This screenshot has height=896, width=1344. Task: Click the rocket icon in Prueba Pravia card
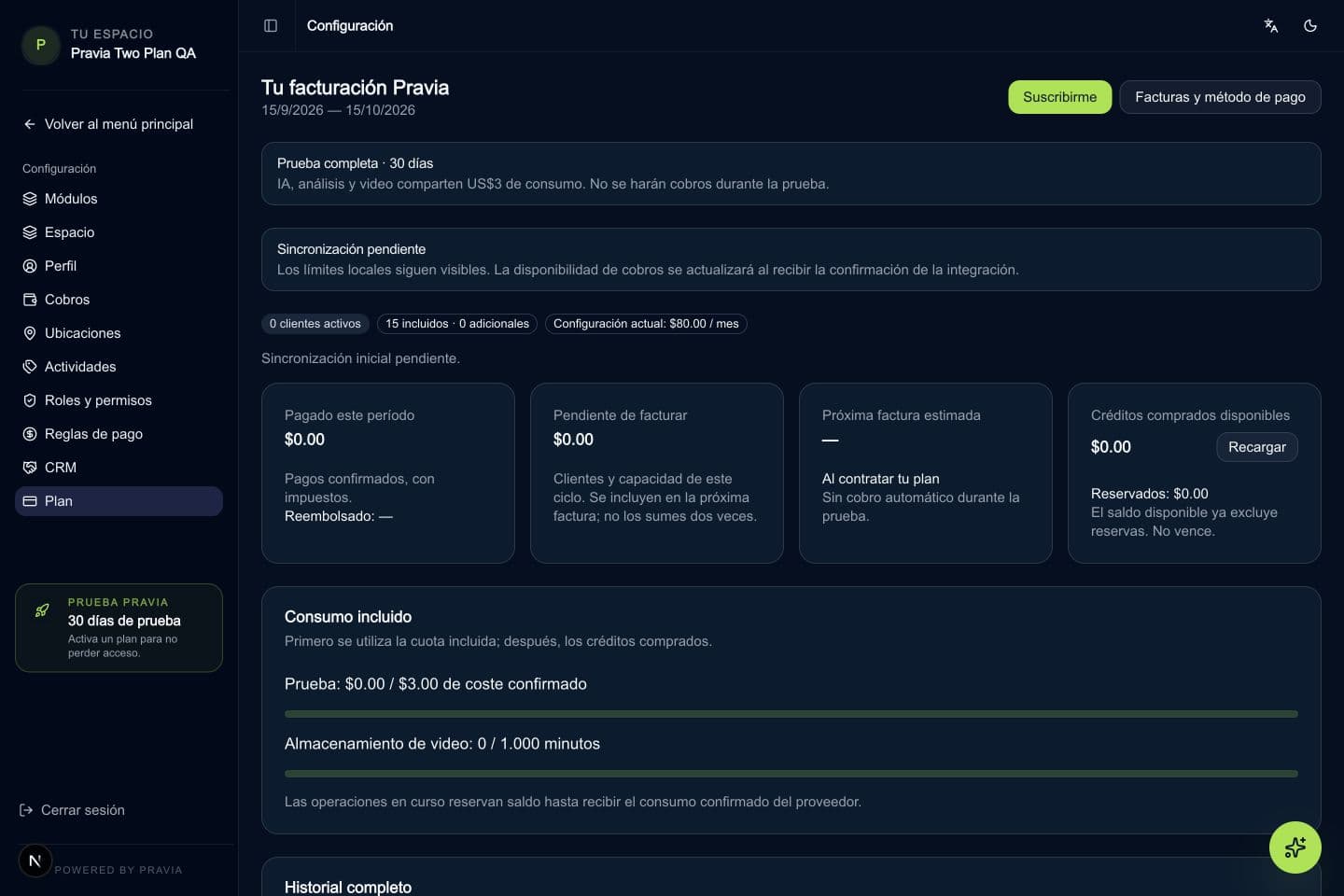point(42,610)
